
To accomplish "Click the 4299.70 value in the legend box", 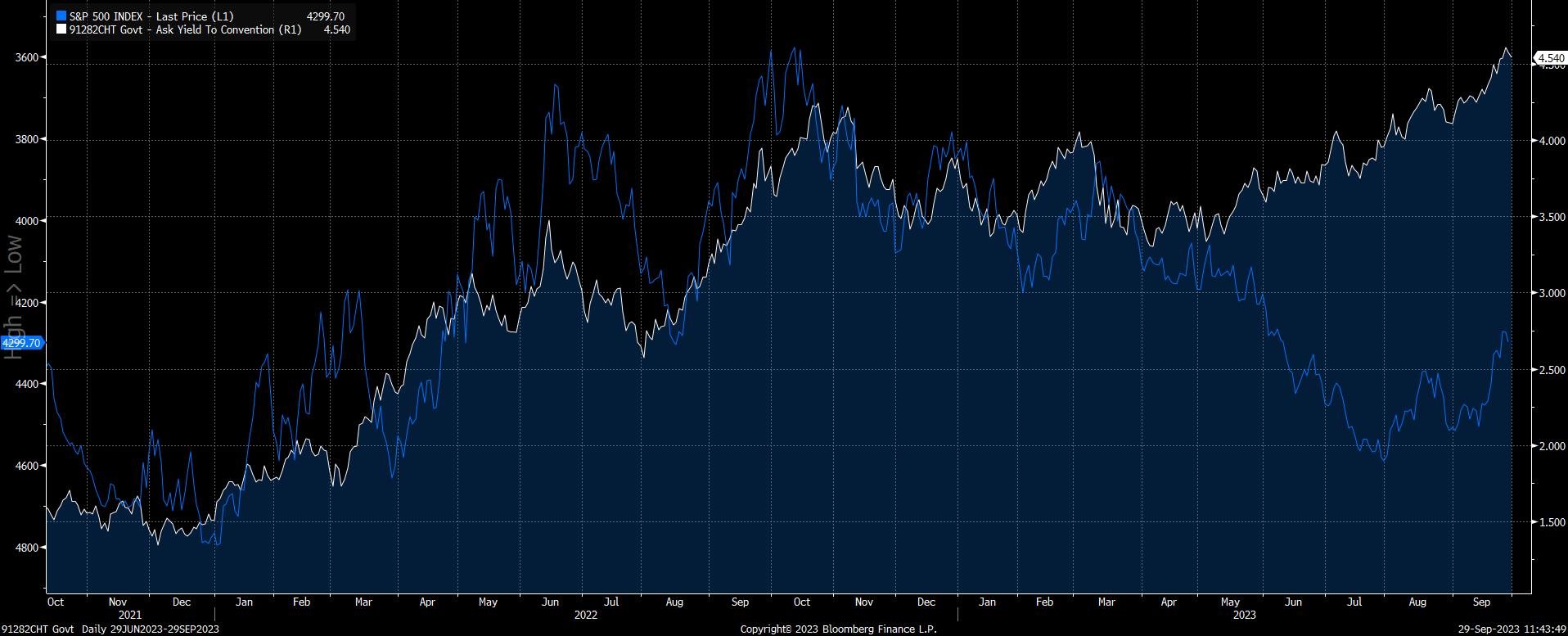I will tap(325, 16).
